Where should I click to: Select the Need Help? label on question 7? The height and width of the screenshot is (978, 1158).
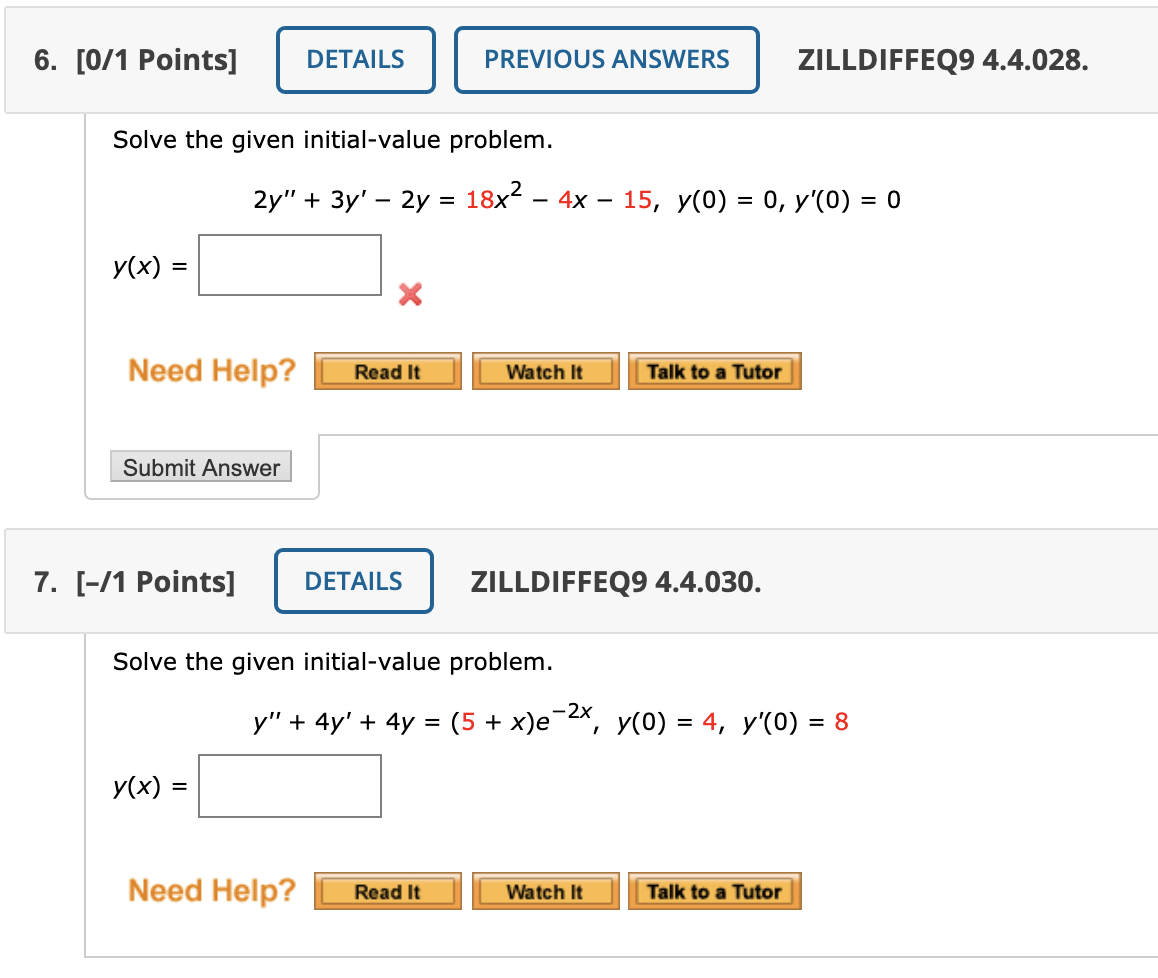click(211, 890)
